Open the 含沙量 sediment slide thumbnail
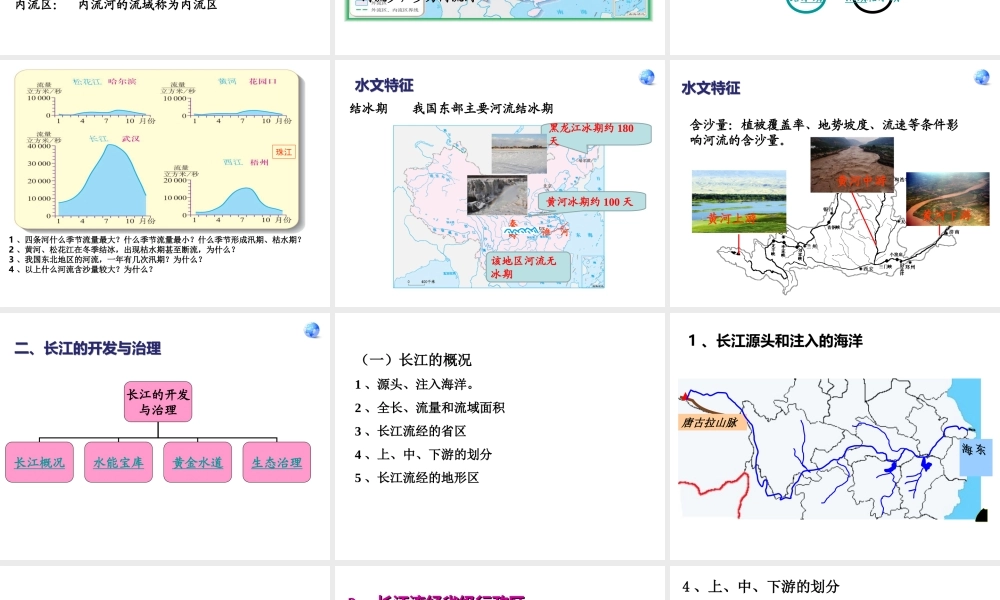Image resolution: width=1000 pixels, height=600 pixels. click(x=835, y=184)
